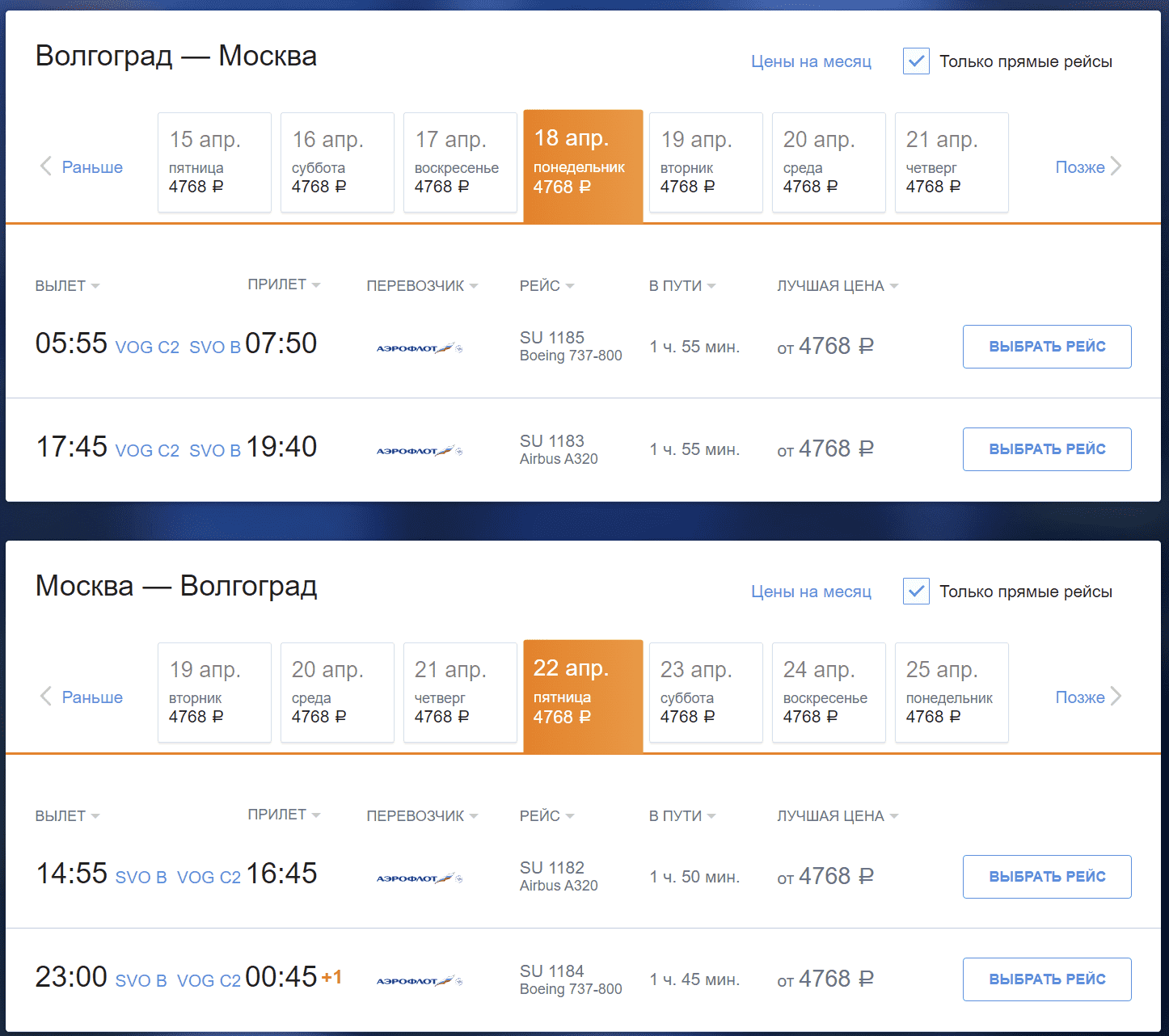Click Aeroflot logo on flight SU 1184
This screenshot has height=1036, width=1169.
419,981
